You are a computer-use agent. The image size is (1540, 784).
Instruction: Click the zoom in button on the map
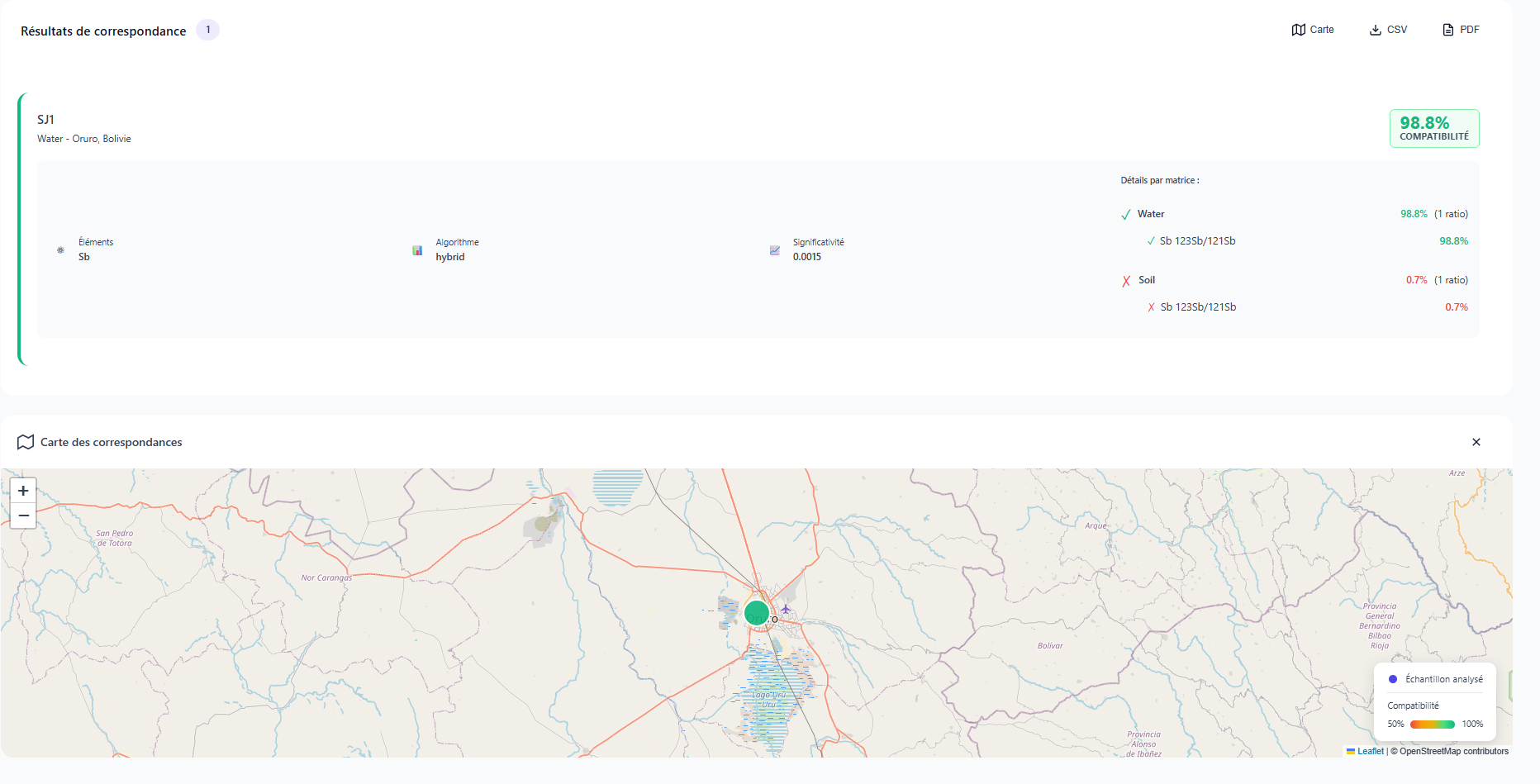click(23, 491)
